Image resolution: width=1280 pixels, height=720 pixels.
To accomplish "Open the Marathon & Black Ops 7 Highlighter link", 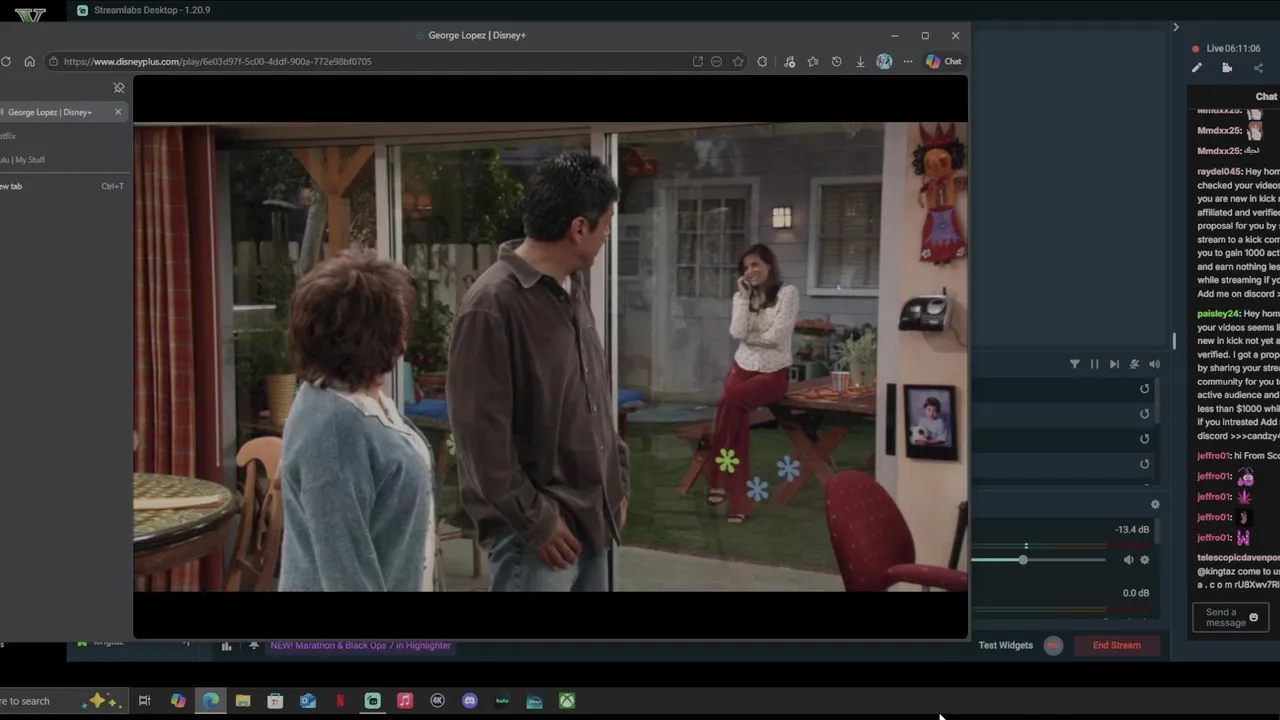I will tap(360, 646).
